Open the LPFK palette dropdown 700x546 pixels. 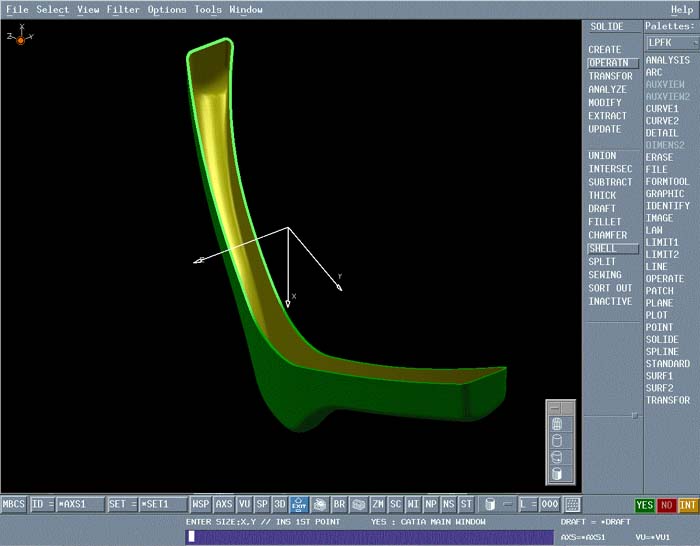click(x=670, y=43)
